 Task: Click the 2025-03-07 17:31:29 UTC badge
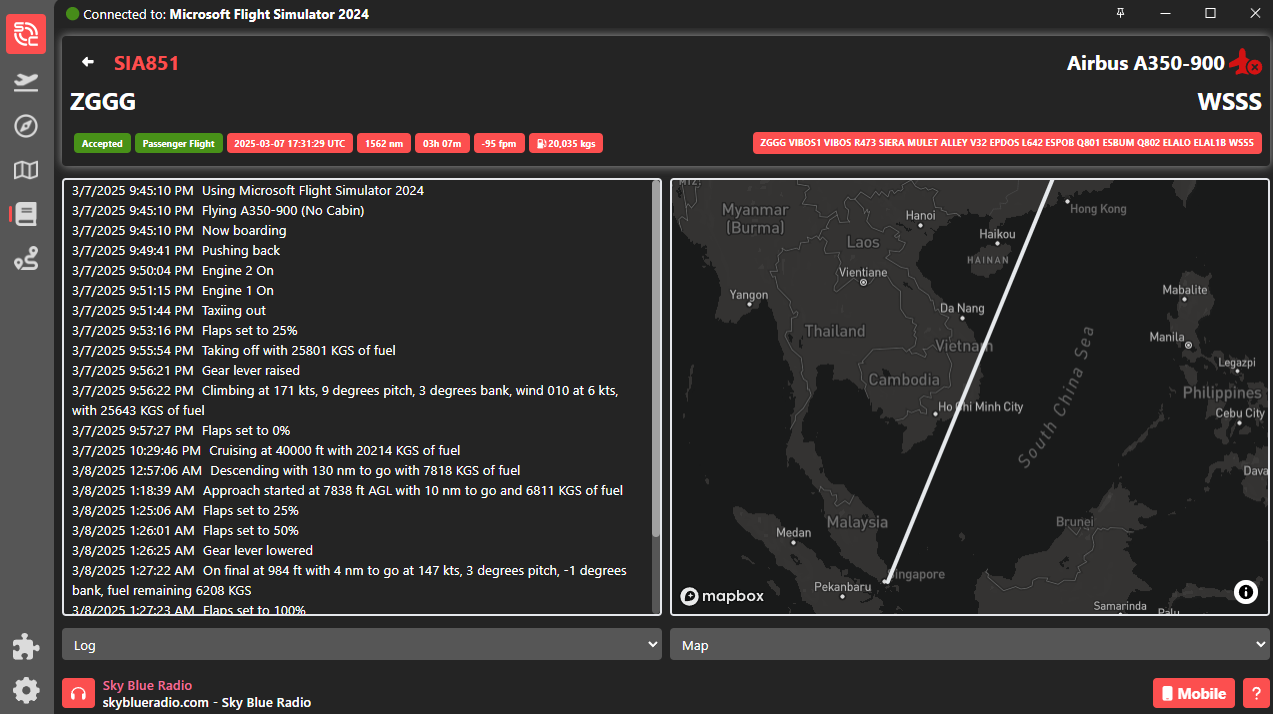[x=290, y=143]
